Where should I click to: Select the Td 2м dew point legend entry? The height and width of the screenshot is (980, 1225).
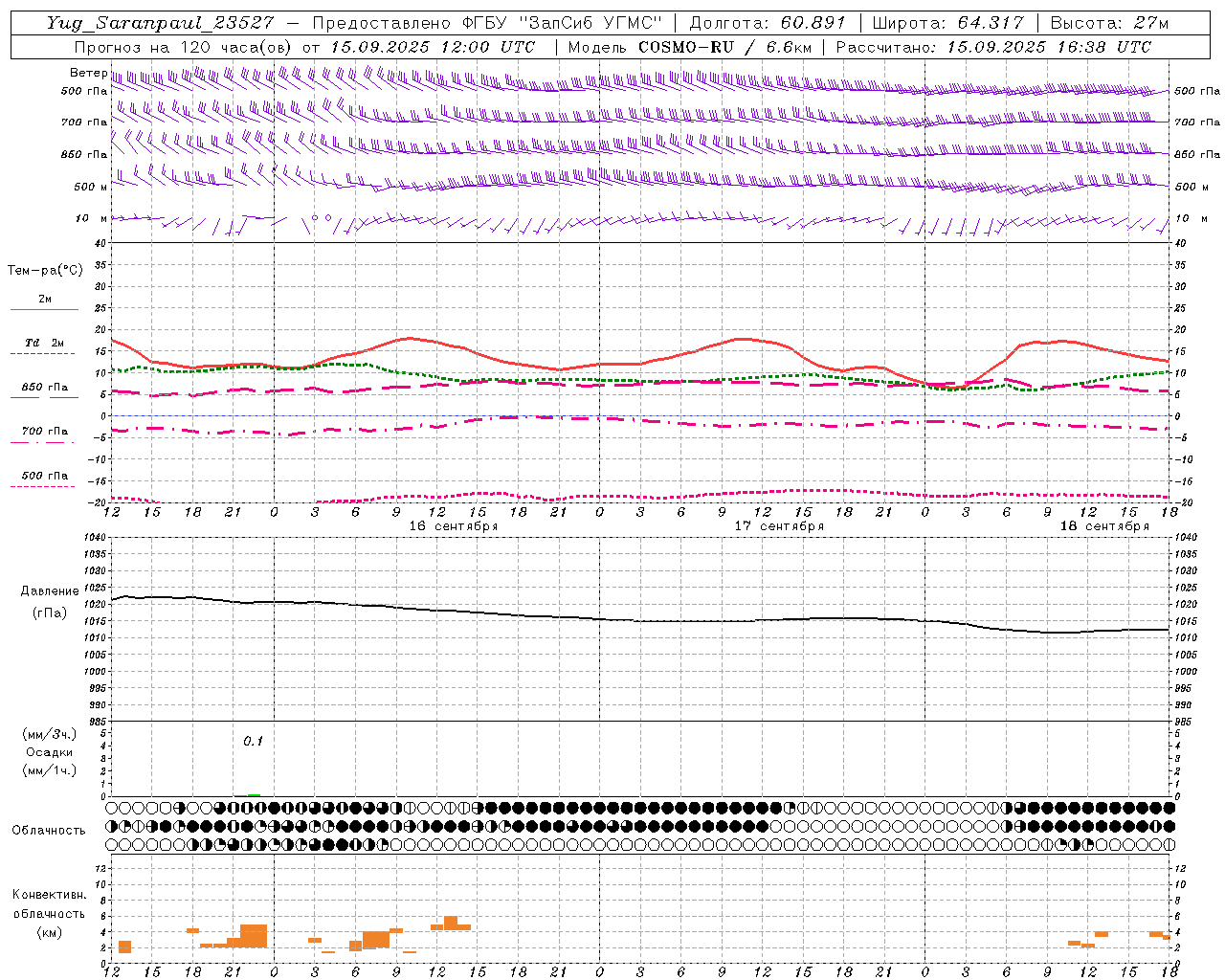coord(45,343)
